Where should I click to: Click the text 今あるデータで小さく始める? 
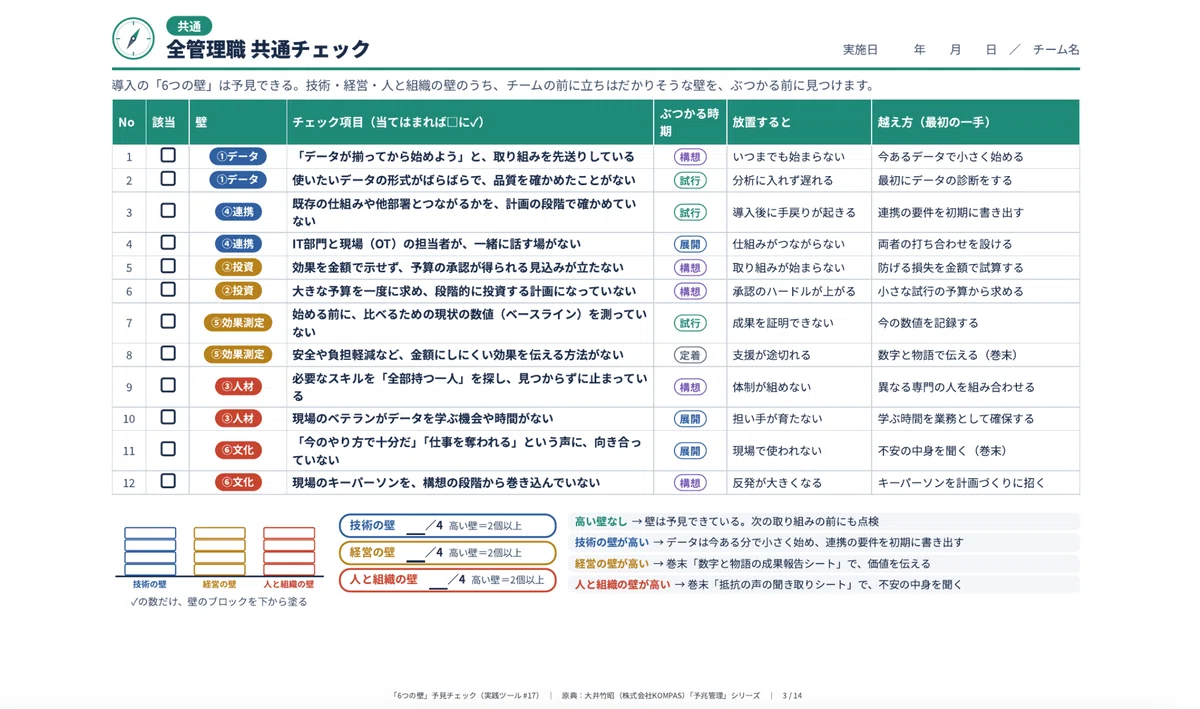(950, 157)
